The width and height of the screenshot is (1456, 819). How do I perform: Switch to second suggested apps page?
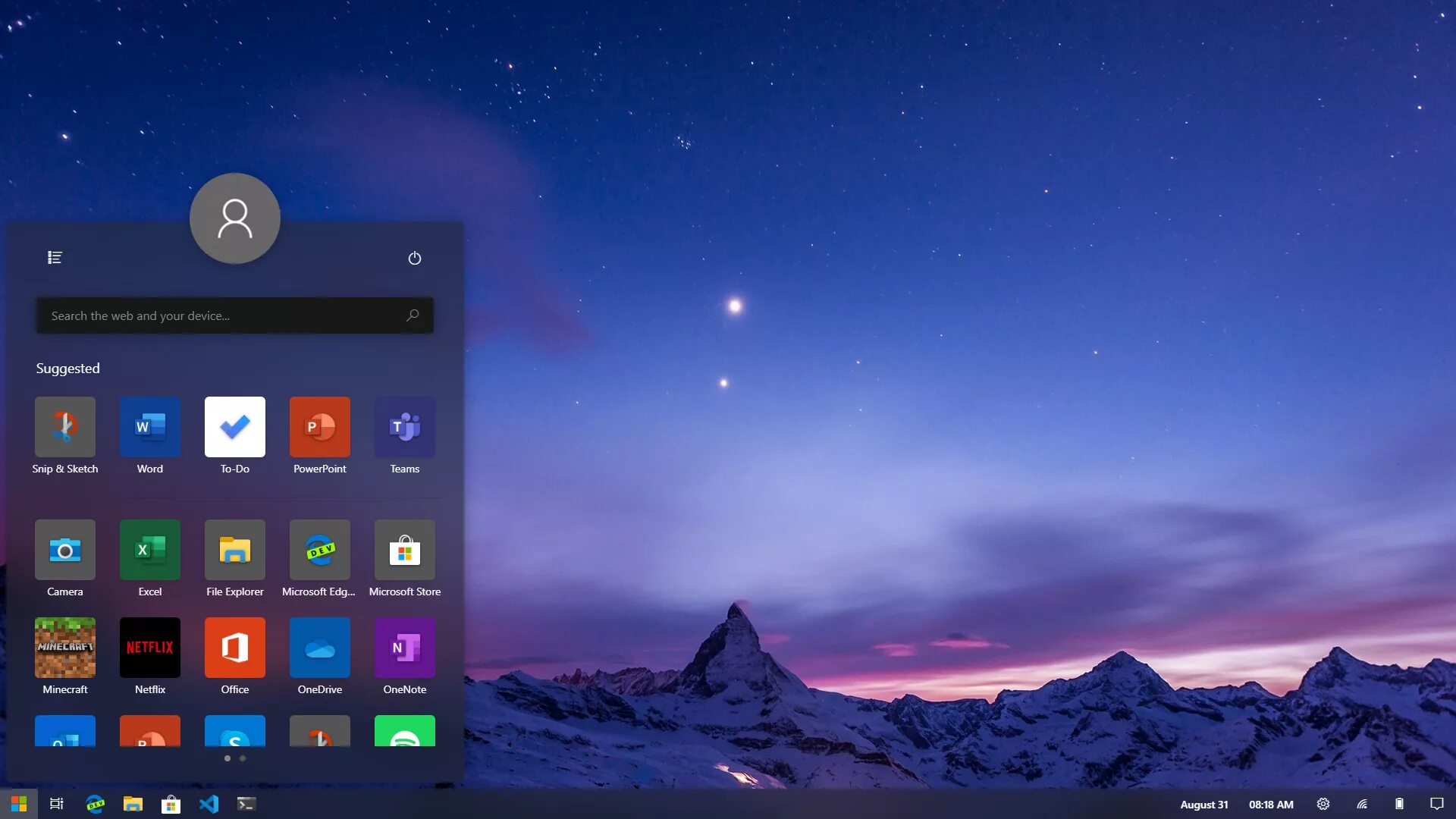coord(242,758)
